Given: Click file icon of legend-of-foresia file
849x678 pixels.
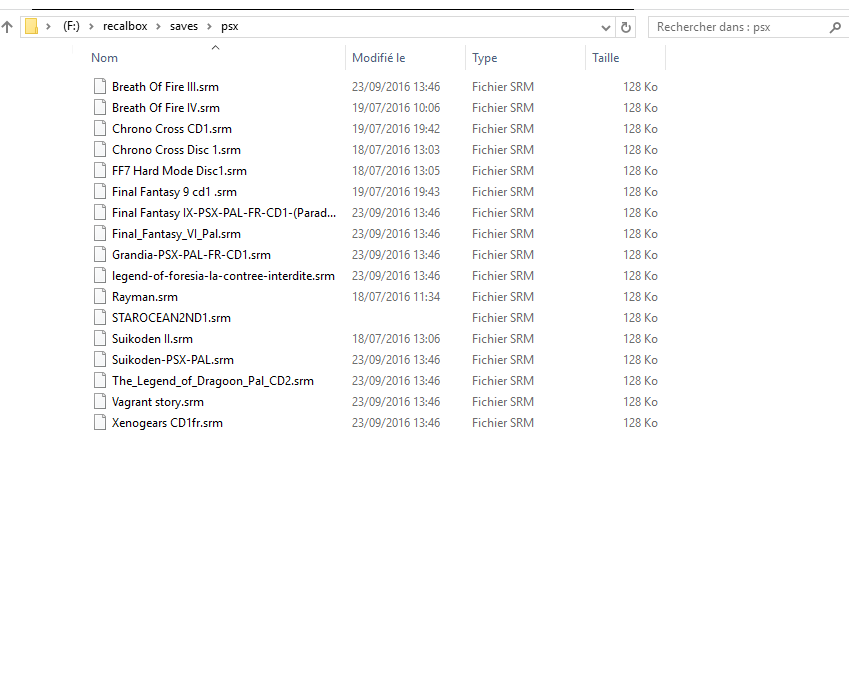Looking at the screenshot, I should [100, 276].
